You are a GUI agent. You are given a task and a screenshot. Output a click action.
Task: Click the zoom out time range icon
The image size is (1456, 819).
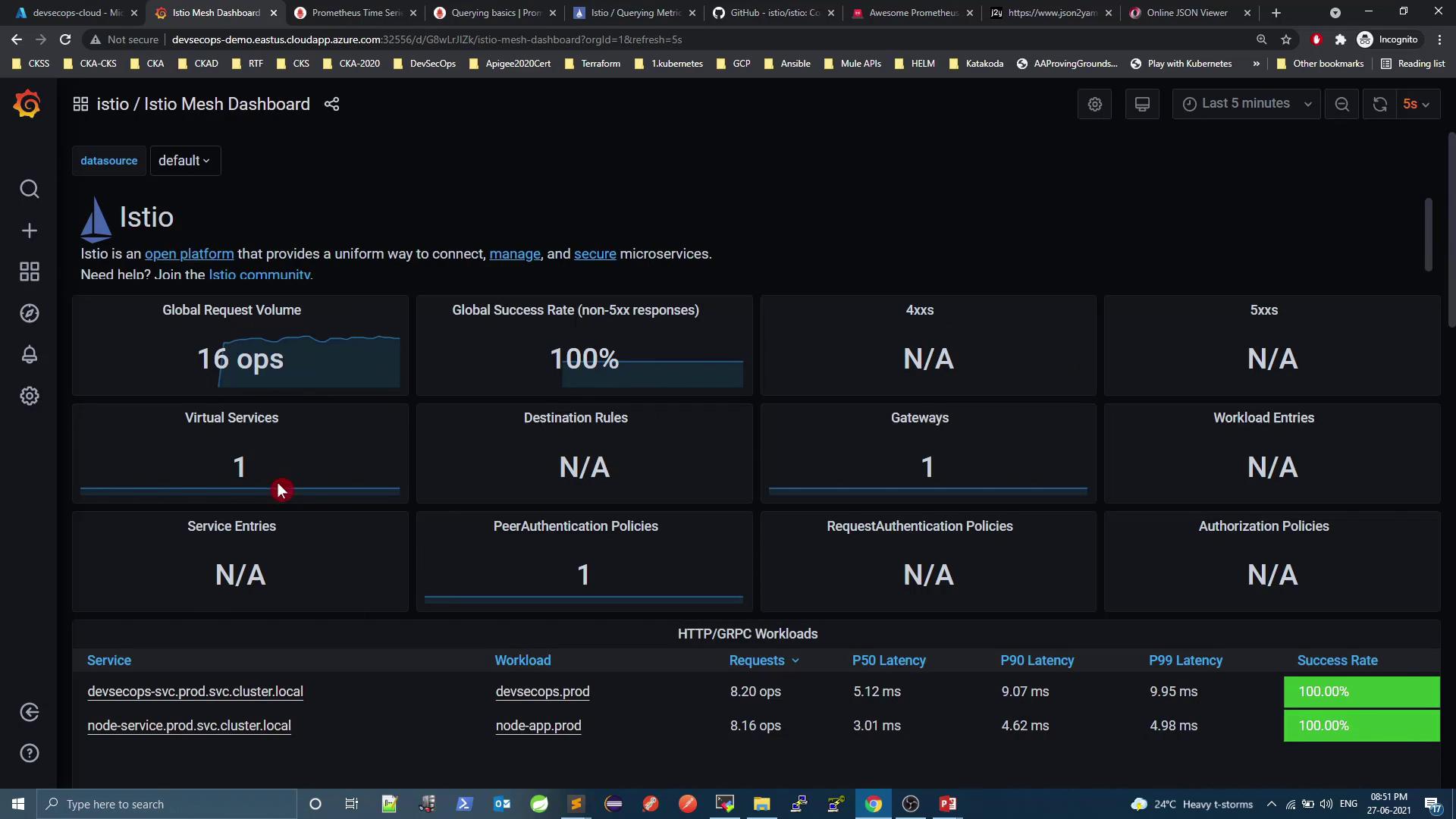[x=1341, y=104]
